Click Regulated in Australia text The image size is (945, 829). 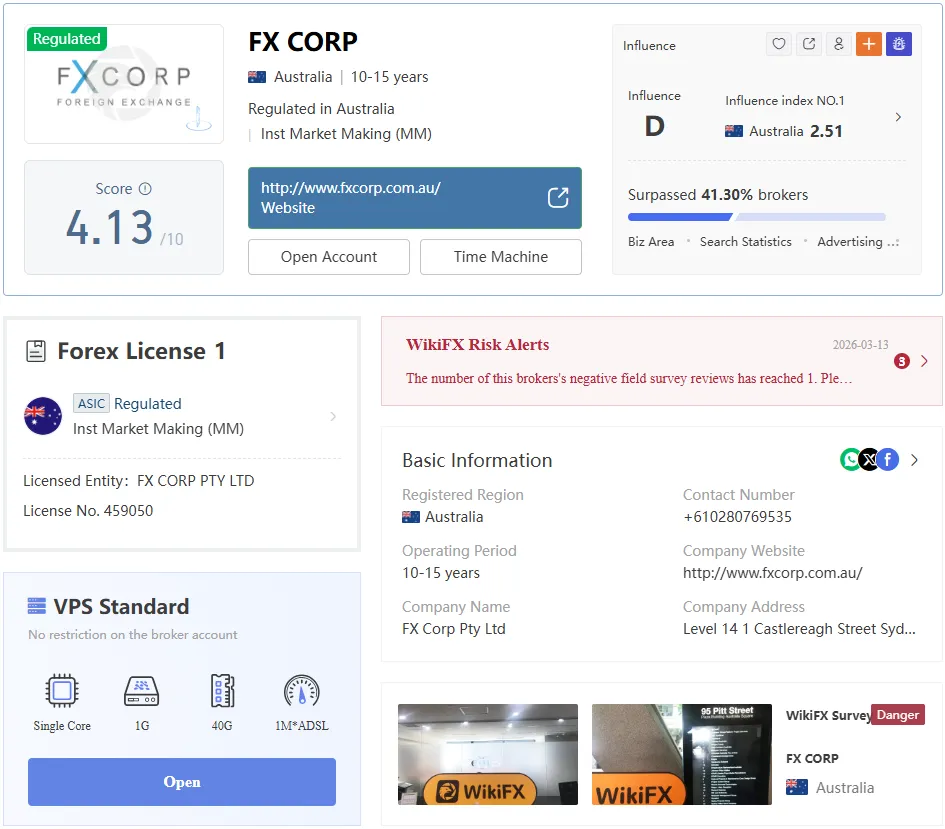tap(321, 108)
